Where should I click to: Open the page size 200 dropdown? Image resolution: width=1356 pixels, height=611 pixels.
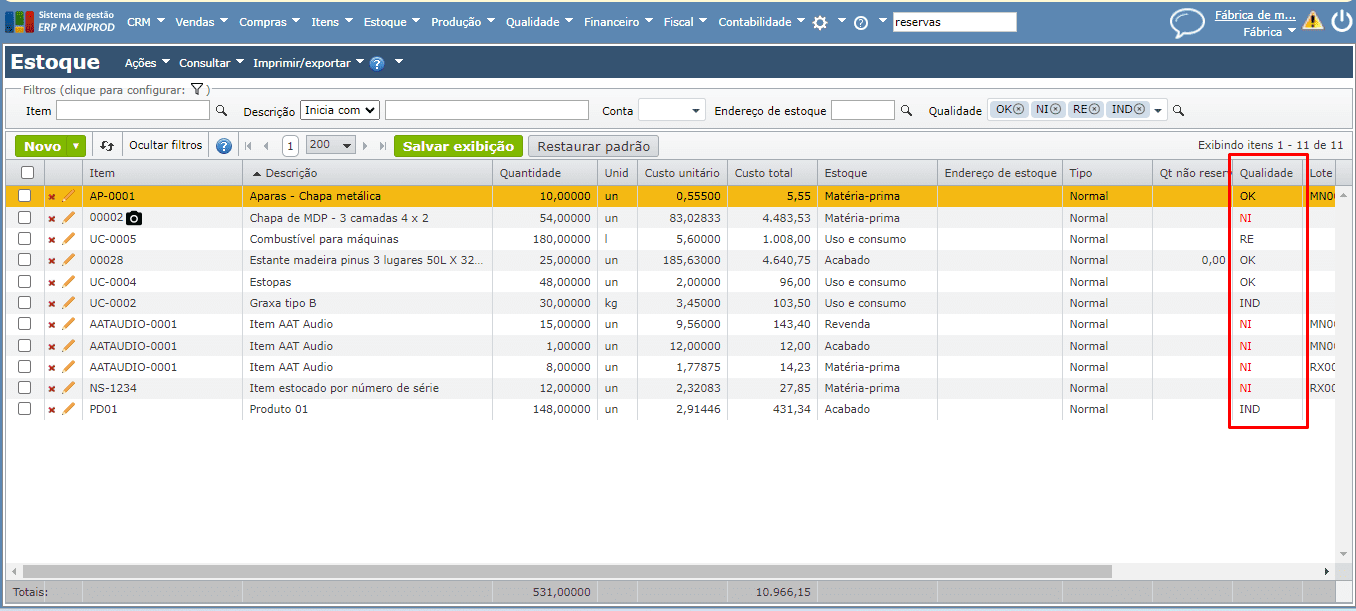point(331,146)
